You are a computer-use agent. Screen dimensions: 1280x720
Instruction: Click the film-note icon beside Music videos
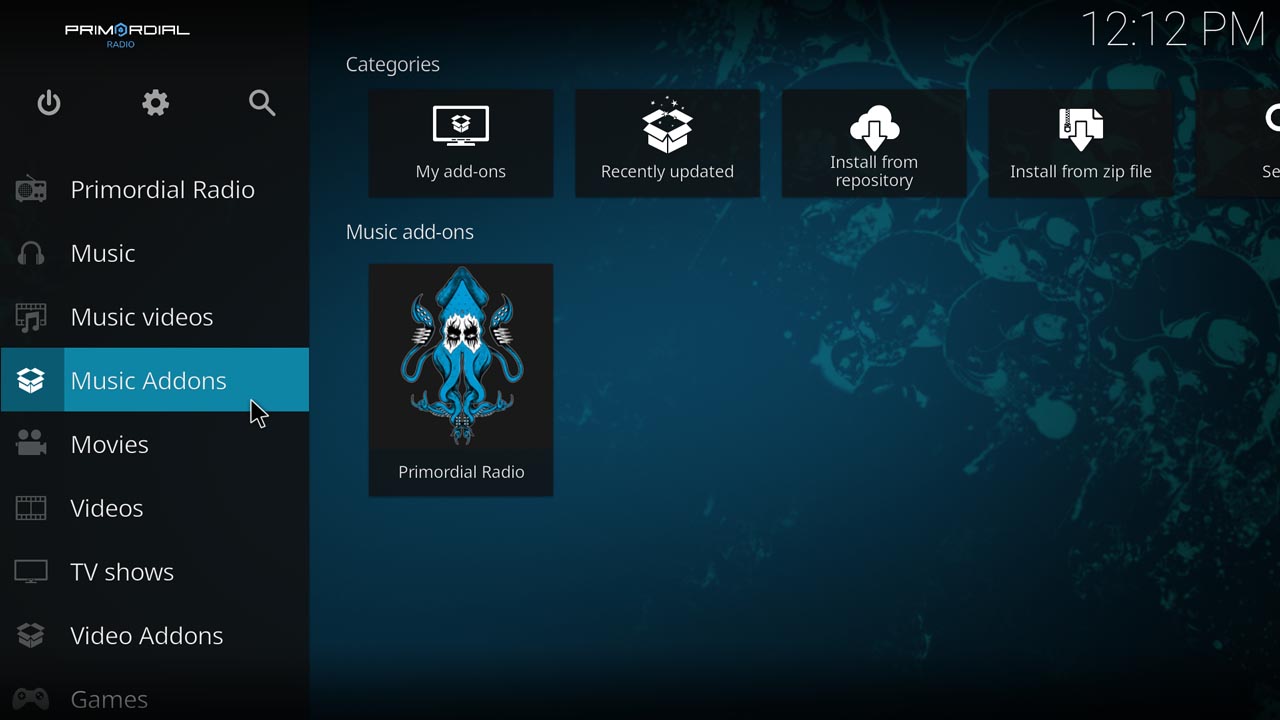click(31, 317)
